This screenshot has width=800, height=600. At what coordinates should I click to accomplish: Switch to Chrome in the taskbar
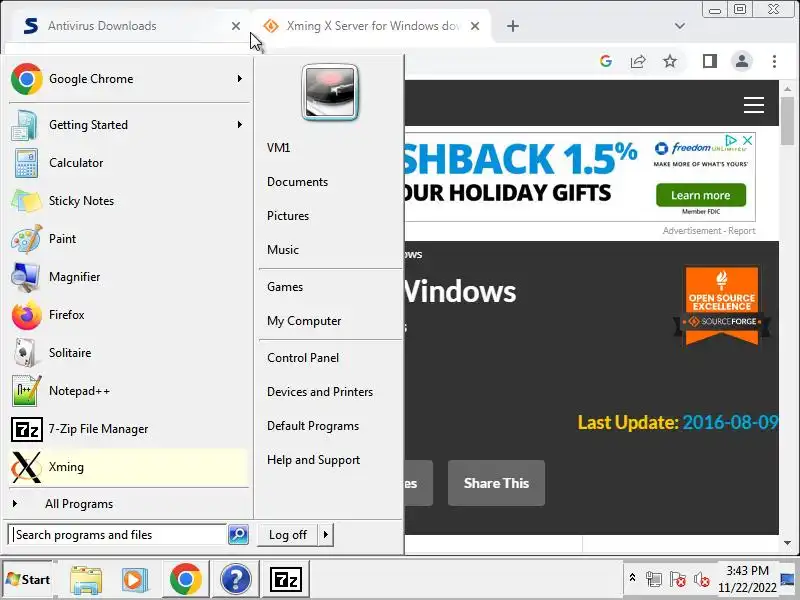click(x=186, y=579)
